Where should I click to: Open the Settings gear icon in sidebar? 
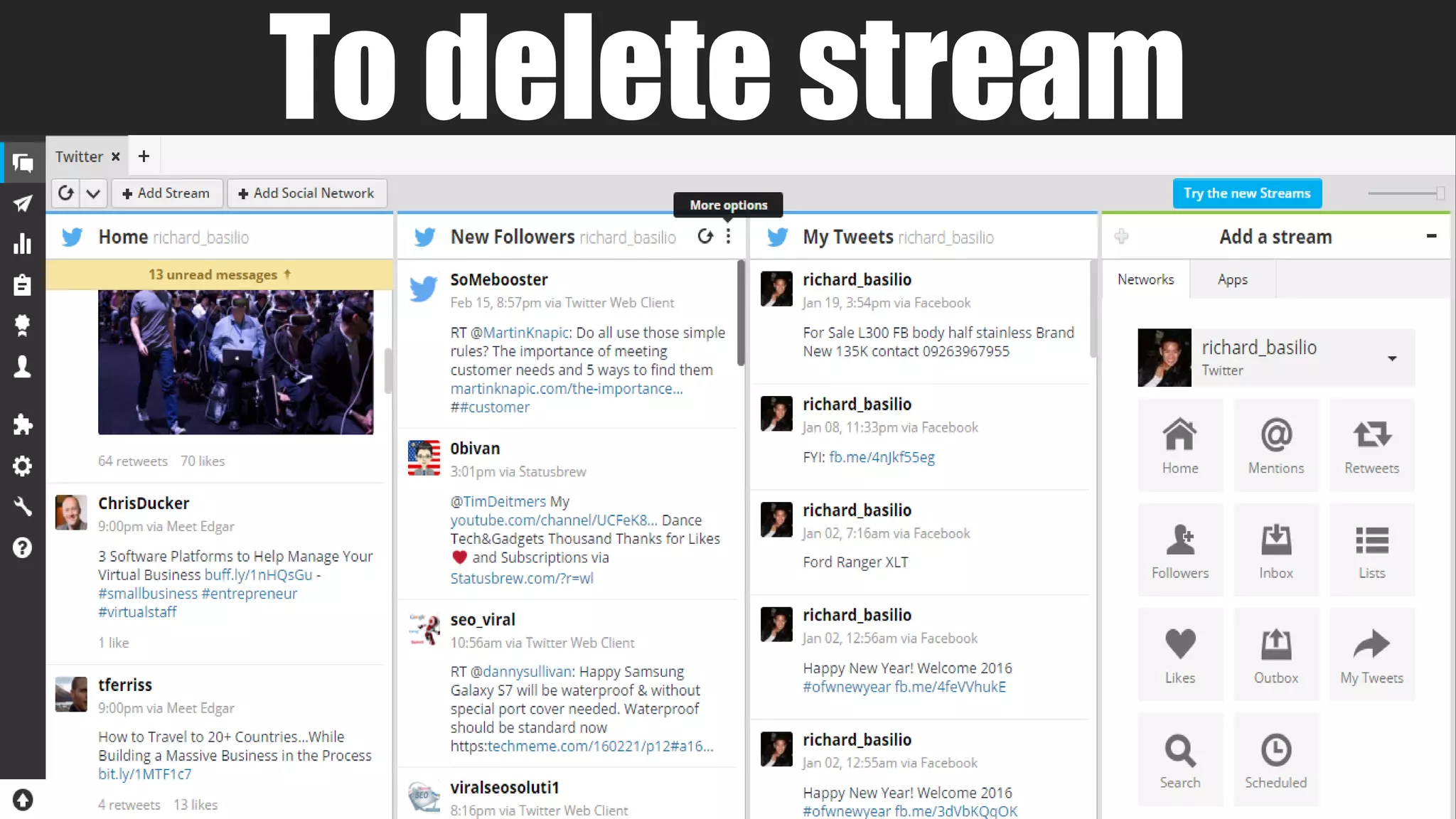tap(23, 466)
